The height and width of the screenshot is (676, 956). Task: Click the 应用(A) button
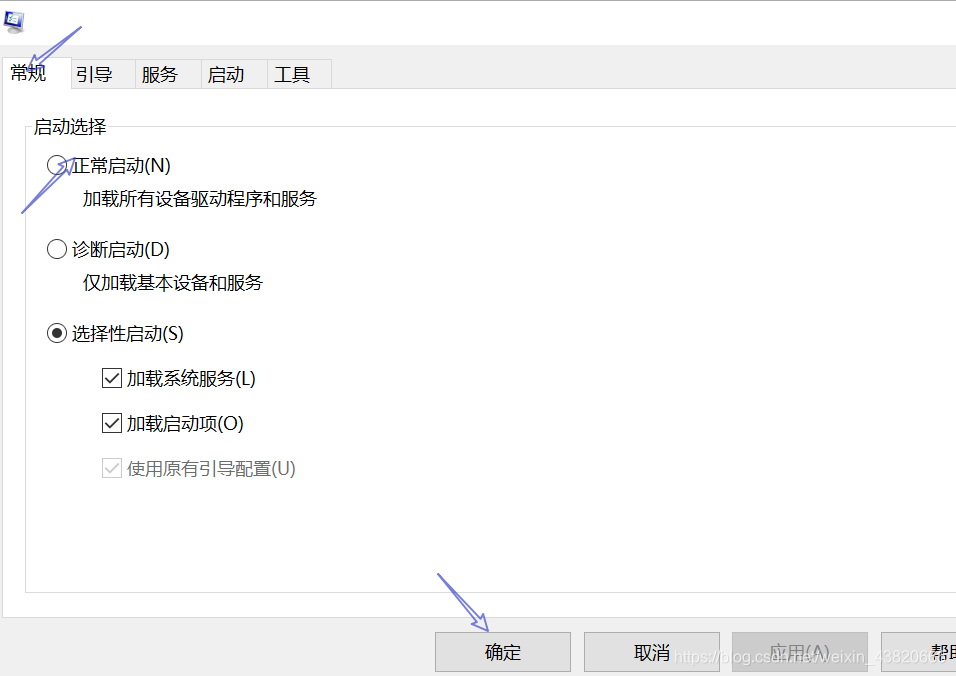[800, 652]
